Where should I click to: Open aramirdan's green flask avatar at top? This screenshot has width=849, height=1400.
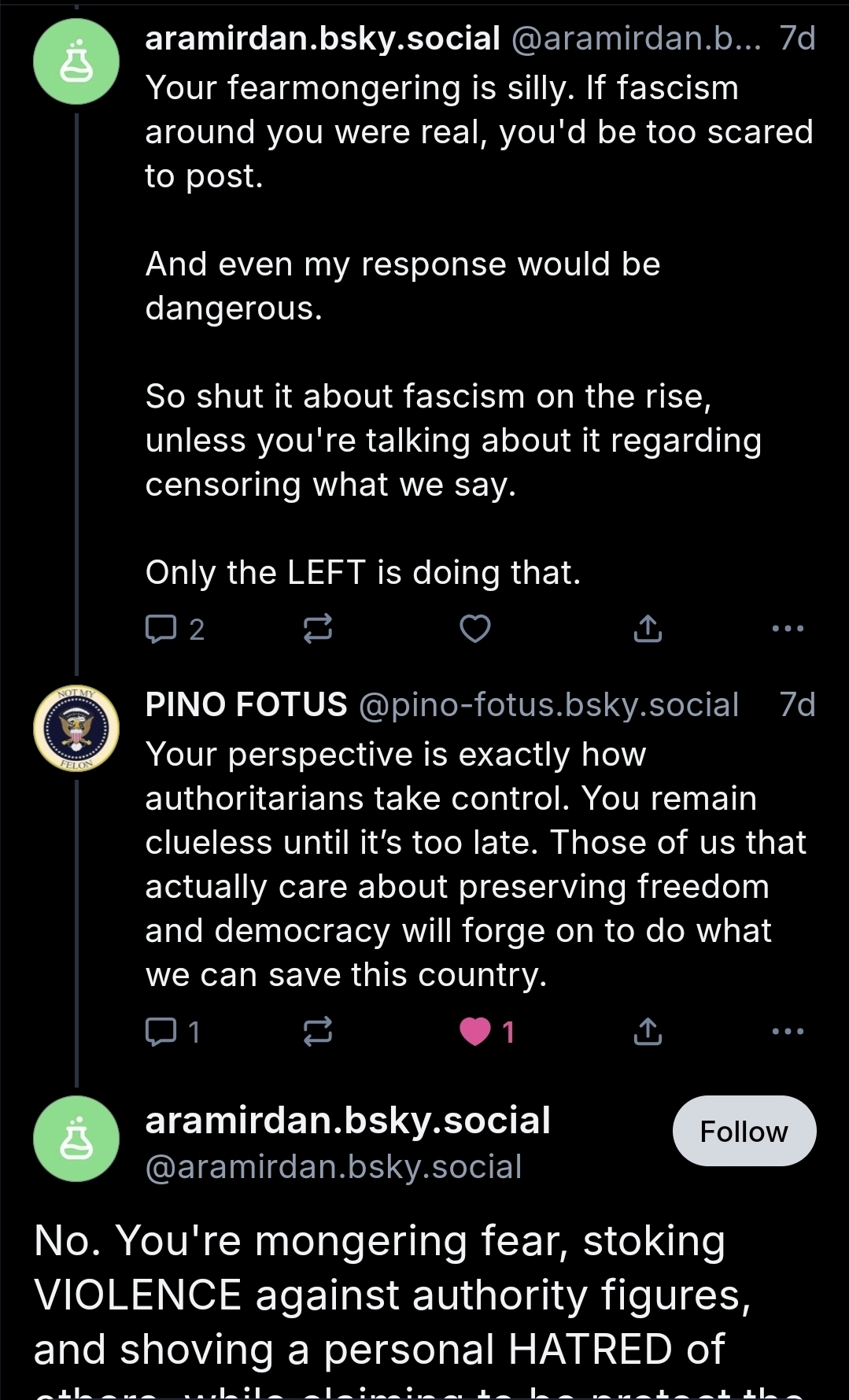click(76, 62)
